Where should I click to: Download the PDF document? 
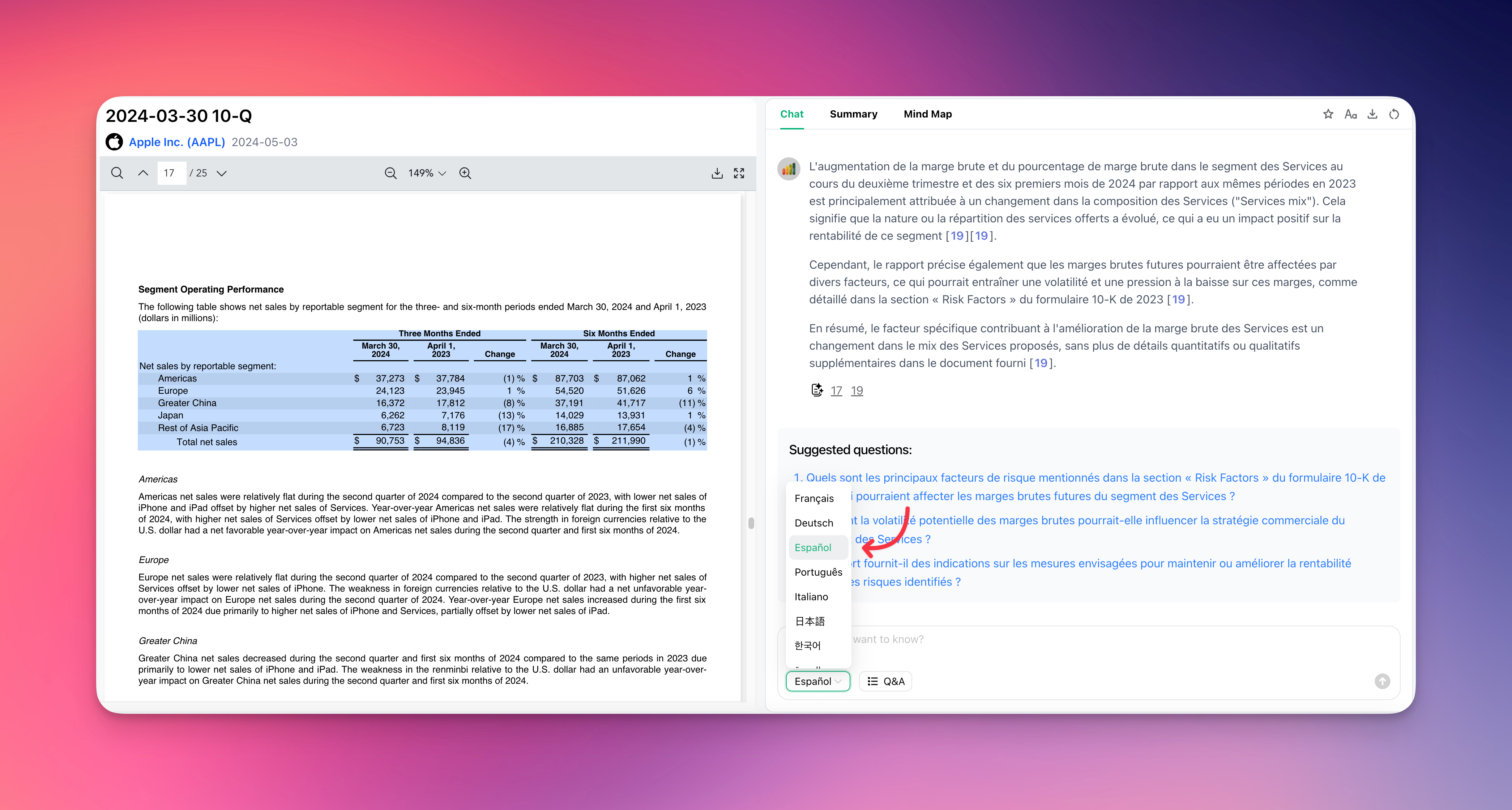(717, 173)
